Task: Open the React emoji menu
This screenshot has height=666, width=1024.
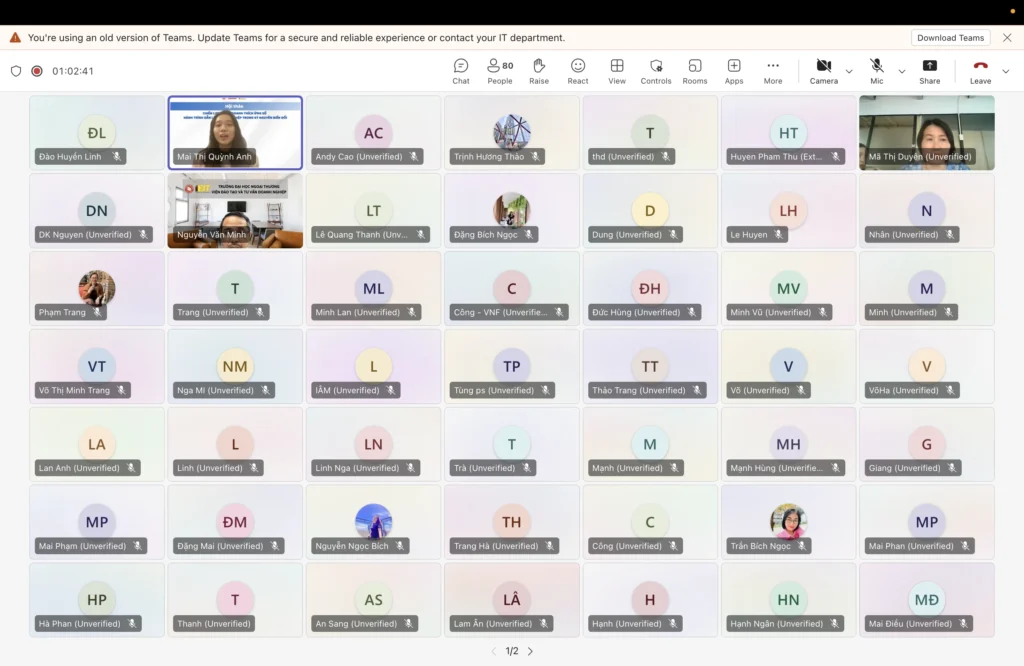Action: coord(578,71)
